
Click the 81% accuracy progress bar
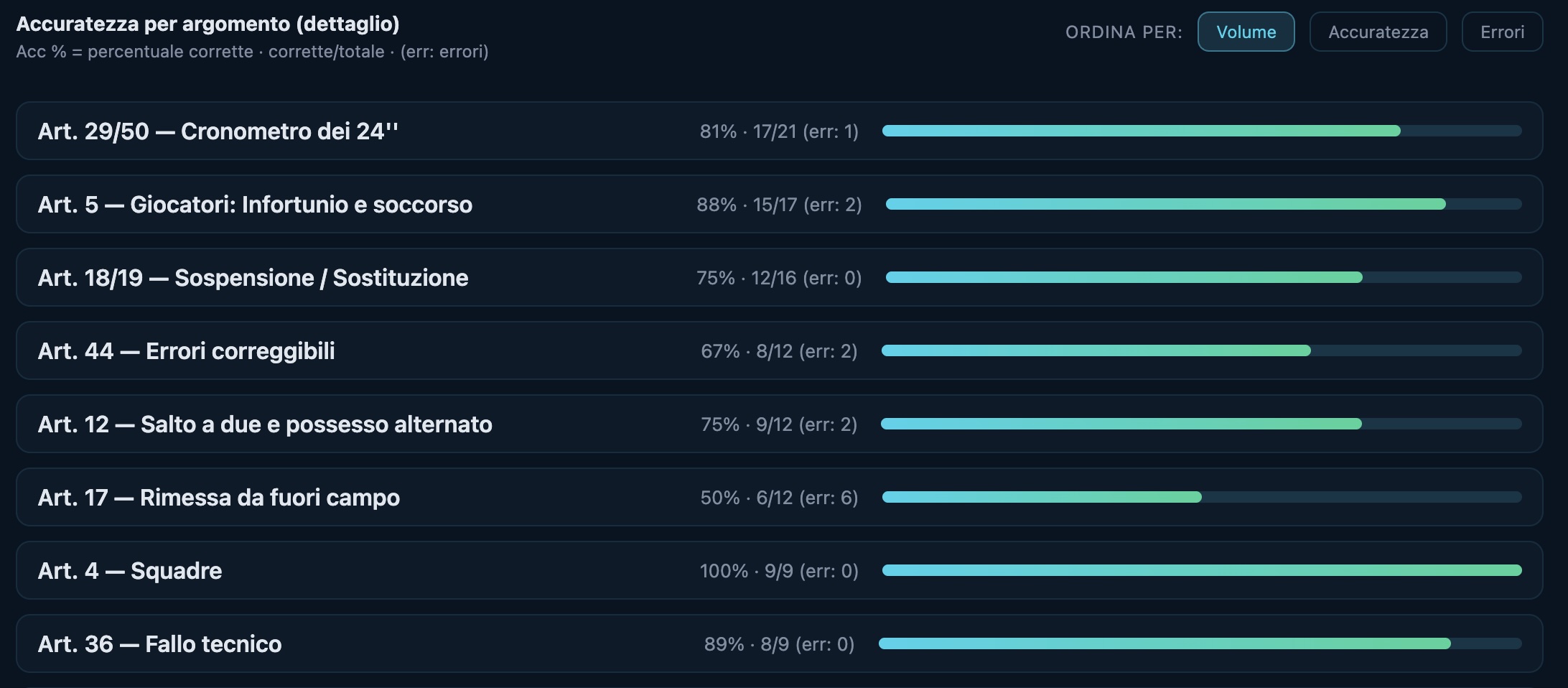click(1201, 131)
